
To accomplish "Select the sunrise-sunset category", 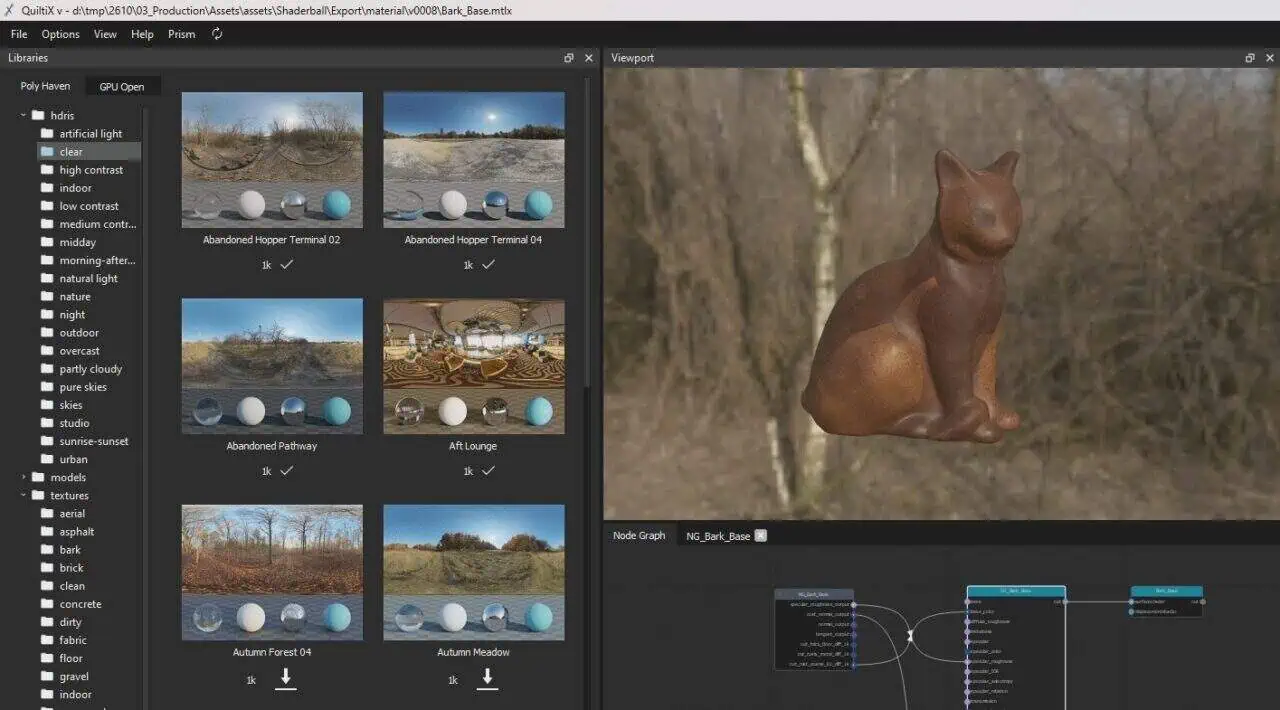I will click(94, 441).
